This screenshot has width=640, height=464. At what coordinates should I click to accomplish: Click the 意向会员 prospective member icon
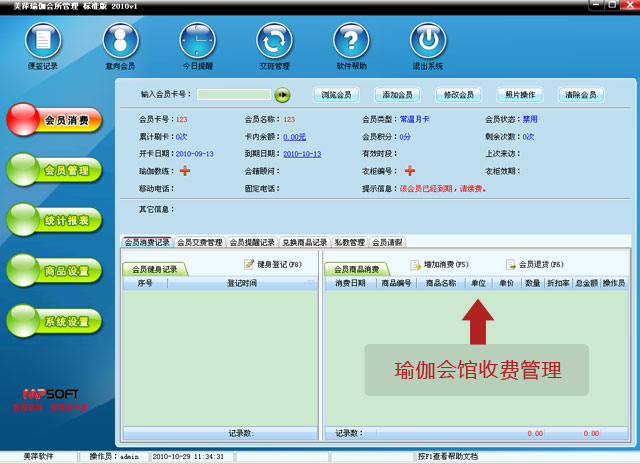click(119, 43)
